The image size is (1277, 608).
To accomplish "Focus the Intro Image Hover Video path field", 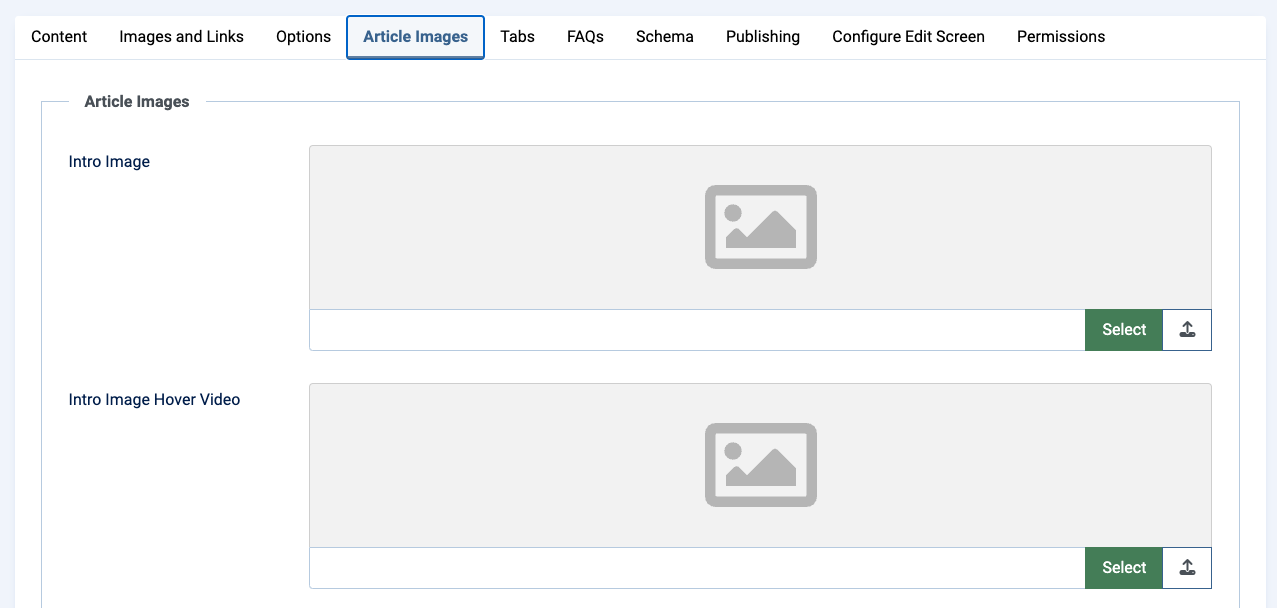I will click(x=697, y=568).
